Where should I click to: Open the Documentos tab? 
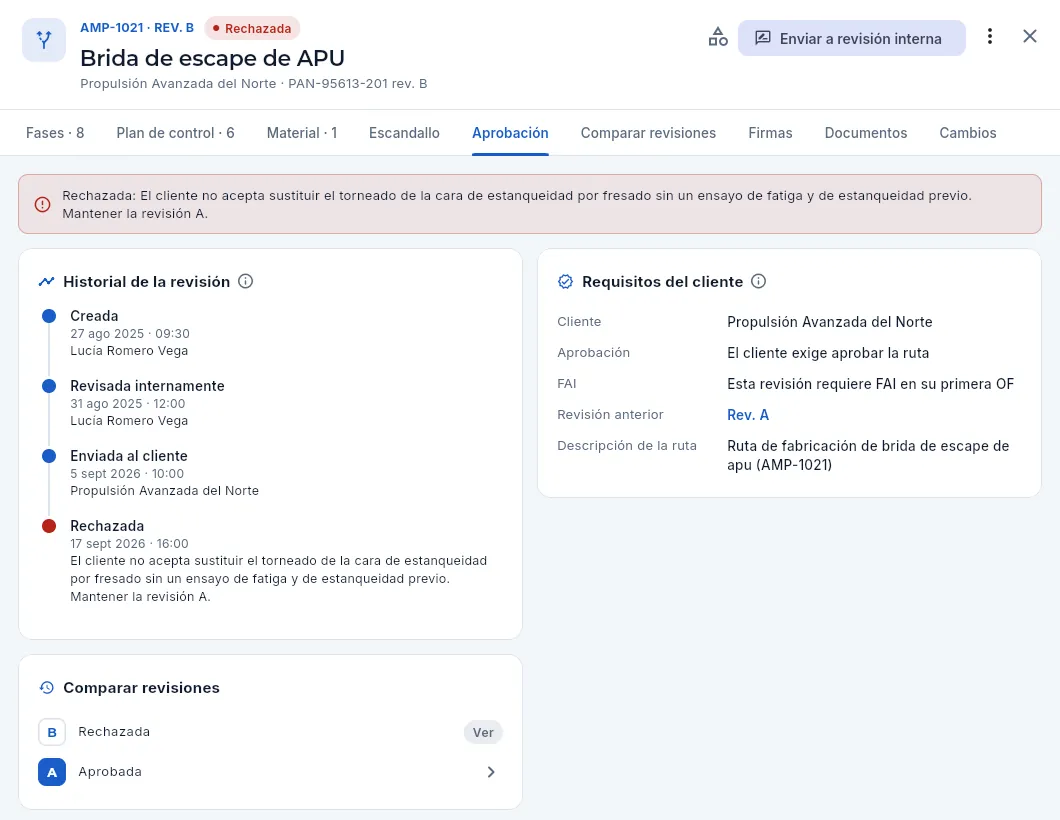866,133
